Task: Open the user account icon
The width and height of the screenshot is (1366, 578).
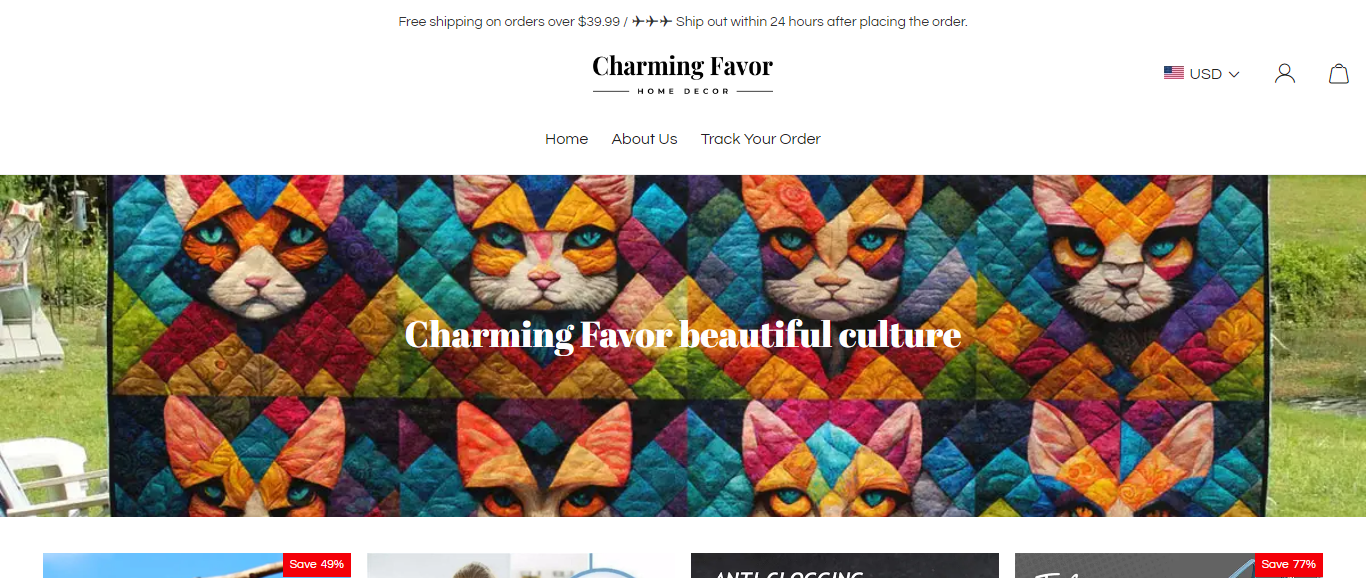Action: coord(1285,73)
